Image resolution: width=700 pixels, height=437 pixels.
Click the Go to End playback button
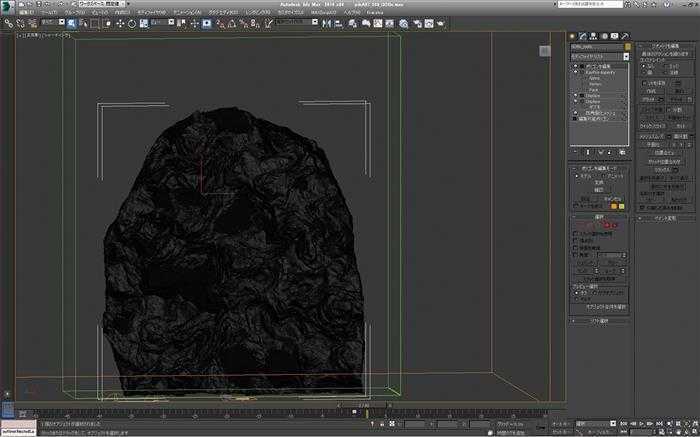(658, 423)
